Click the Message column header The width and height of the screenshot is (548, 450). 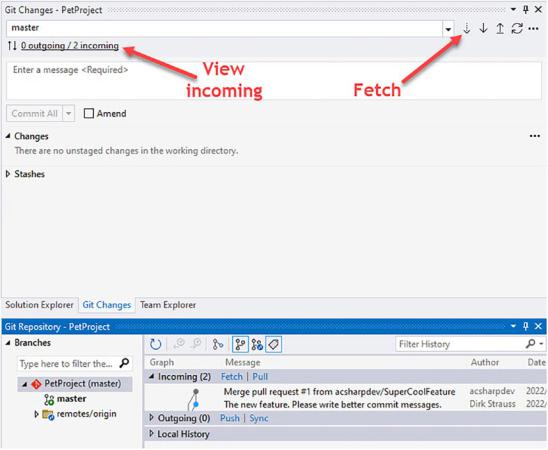tap(243, 362)
